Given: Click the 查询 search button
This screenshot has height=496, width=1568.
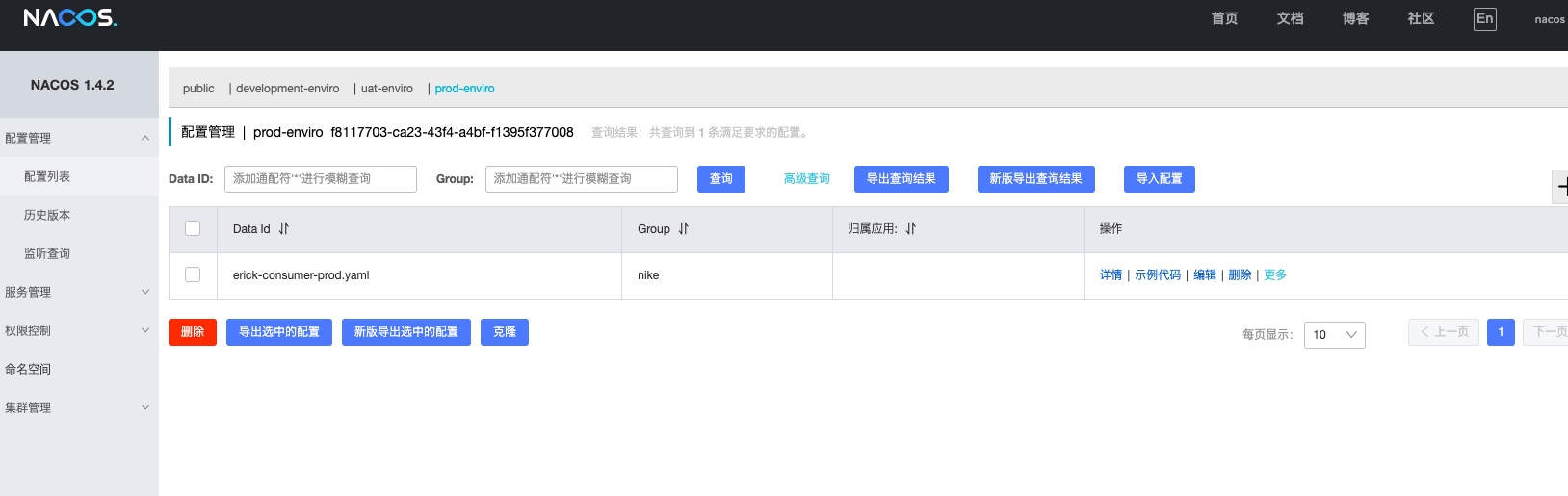Looking at the screenshot, I should tap(721, 179).
